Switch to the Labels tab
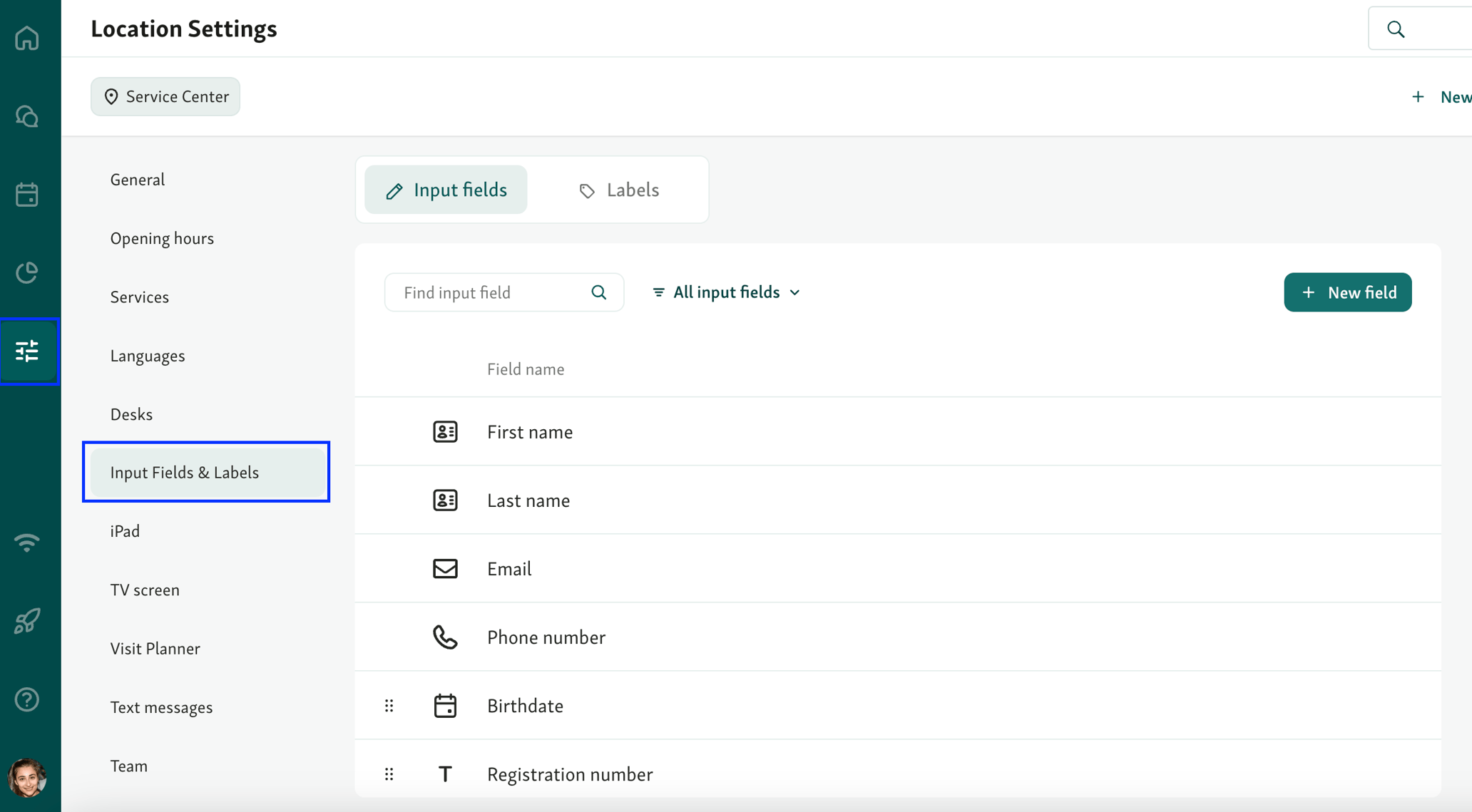The image size is (1472, 812). point(619,190)
